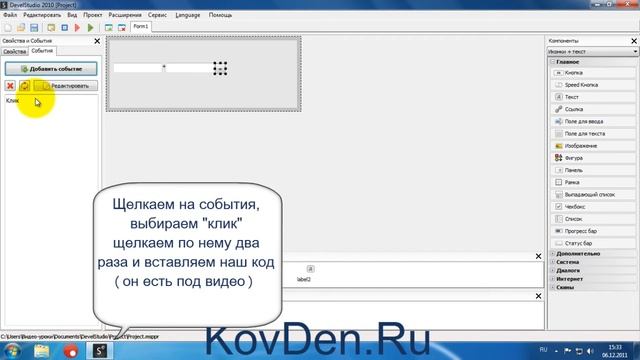Screen dimensions: 640x360
Task: Click the Open project folder icon
Action: pyautogui.click(x=21, y=28)
